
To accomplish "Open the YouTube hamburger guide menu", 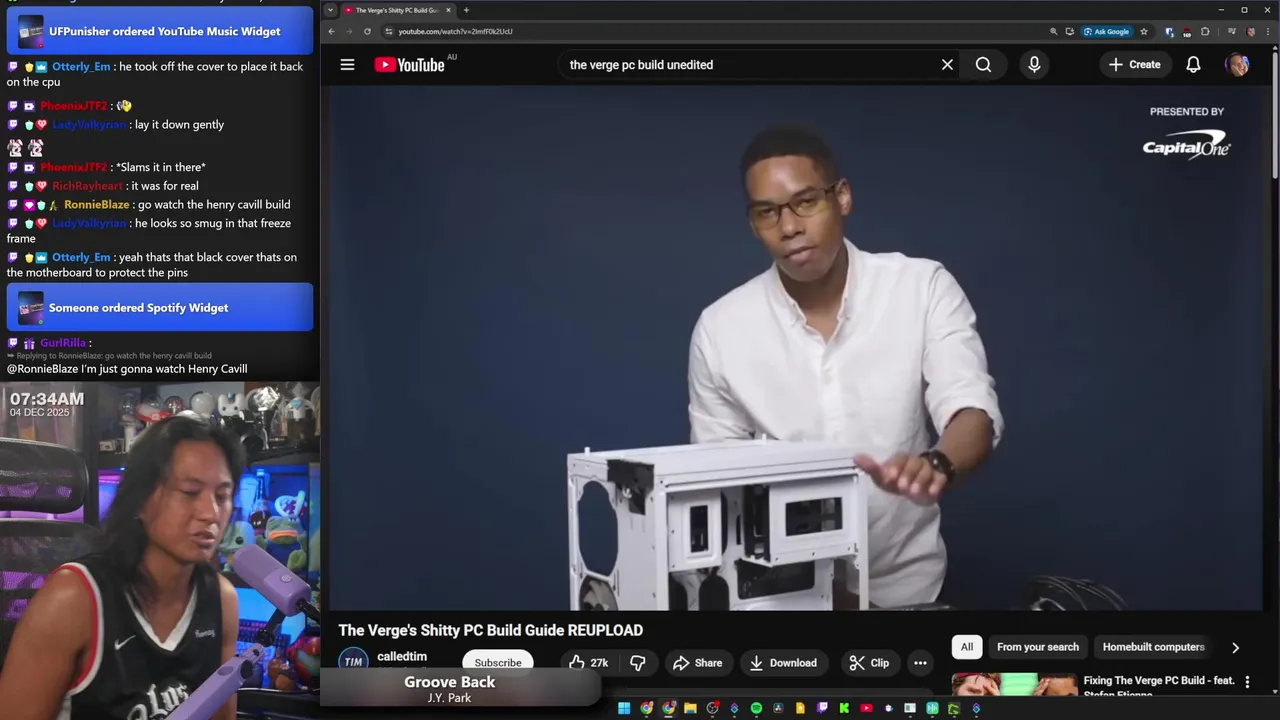I will point(347,65).
